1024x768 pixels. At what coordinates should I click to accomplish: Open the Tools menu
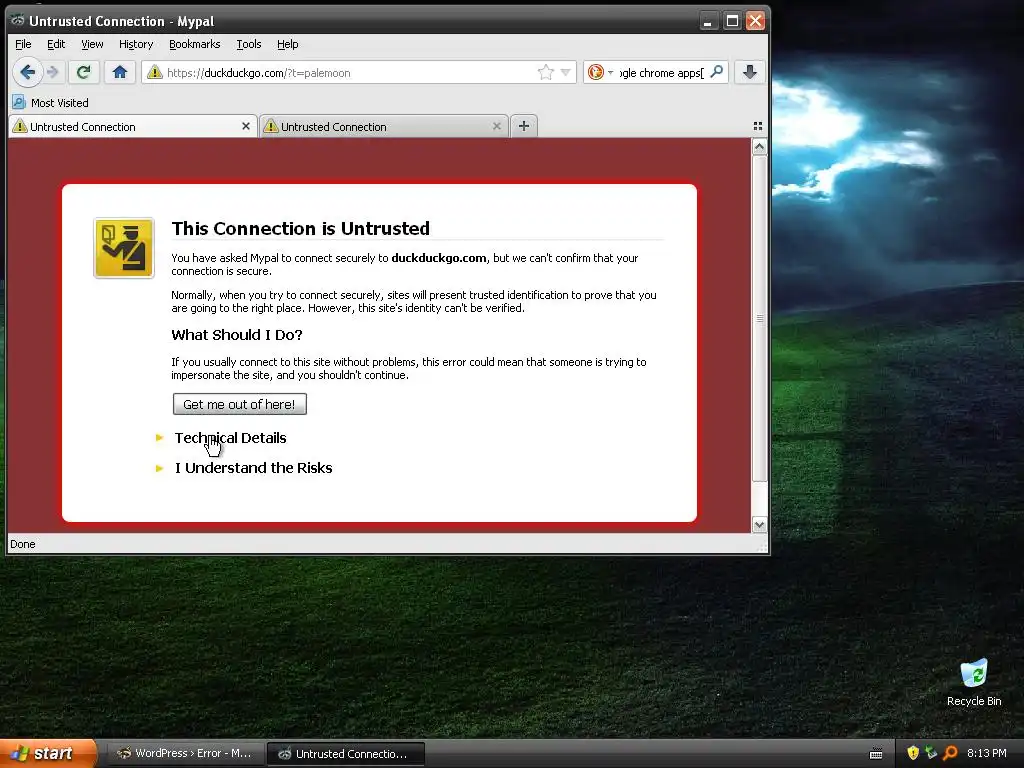pos(249,44)
